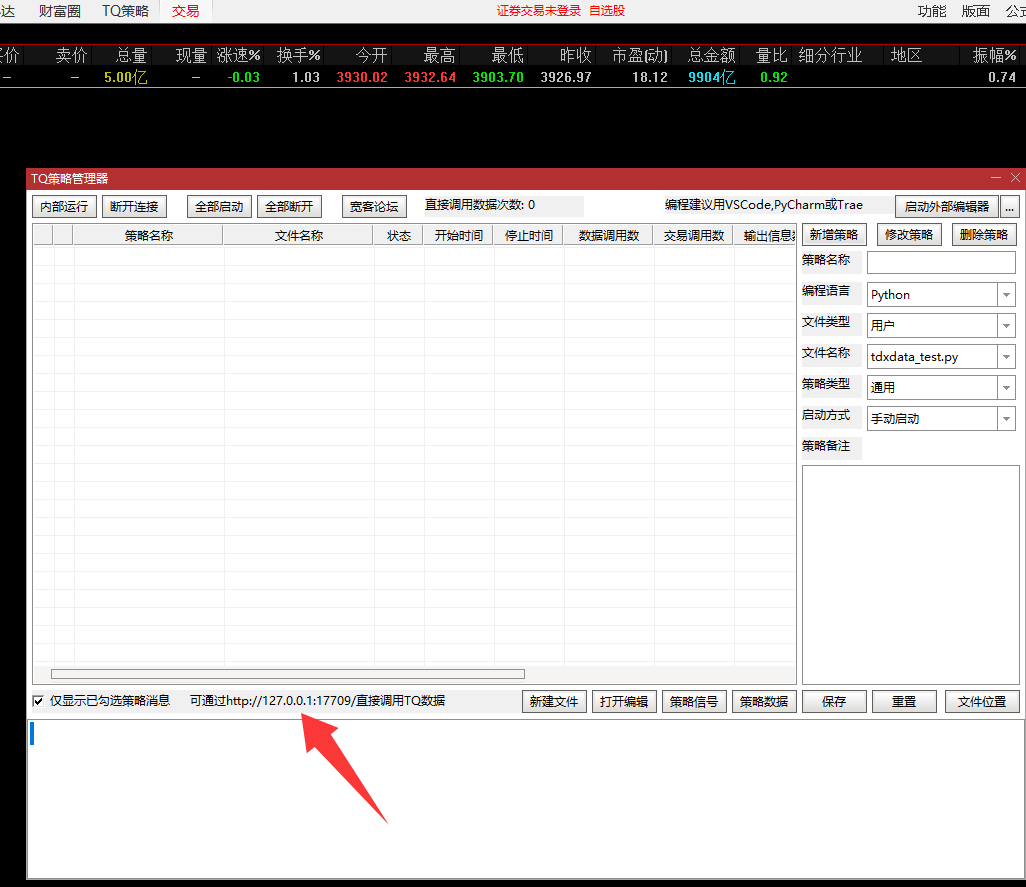
Task: Click the 最低 quote column header
Action: (507, 56)
